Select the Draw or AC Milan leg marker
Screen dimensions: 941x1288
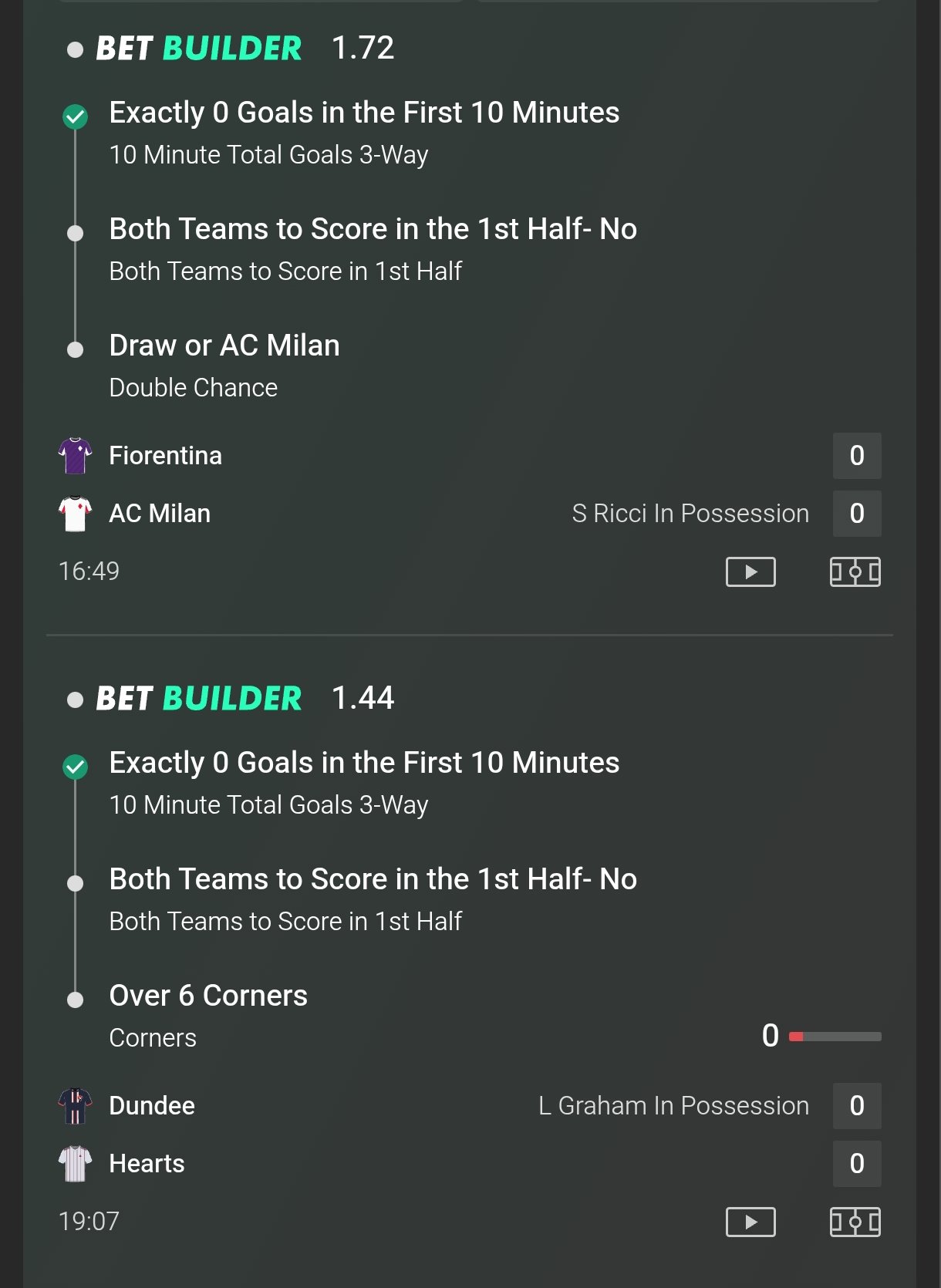[x=76, y=349]
